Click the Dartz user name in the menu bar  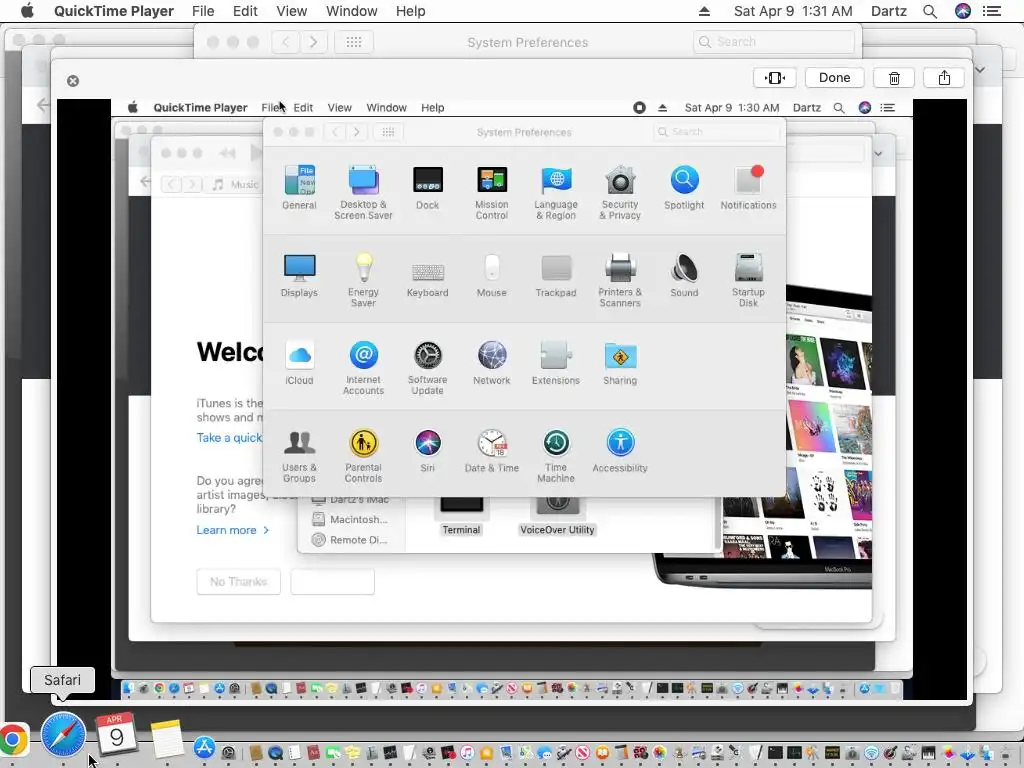(889, 11)
